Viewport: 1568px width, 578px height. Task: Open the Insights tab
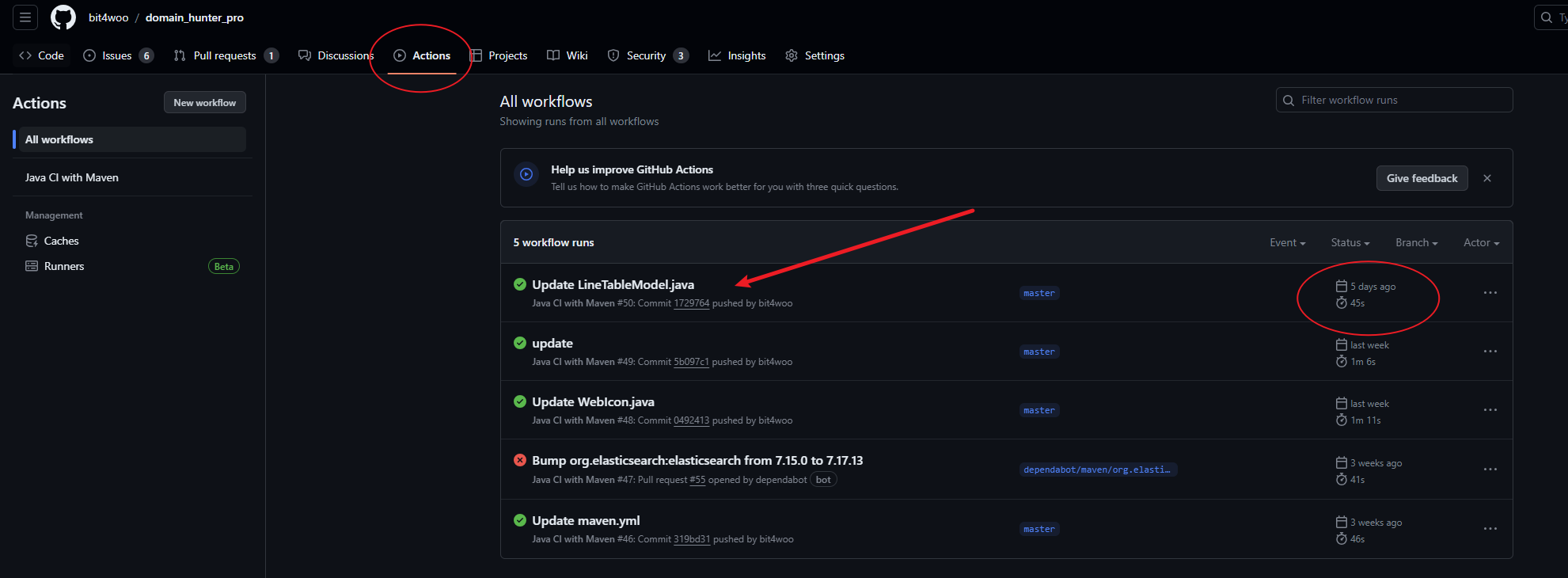pos(737,55)
